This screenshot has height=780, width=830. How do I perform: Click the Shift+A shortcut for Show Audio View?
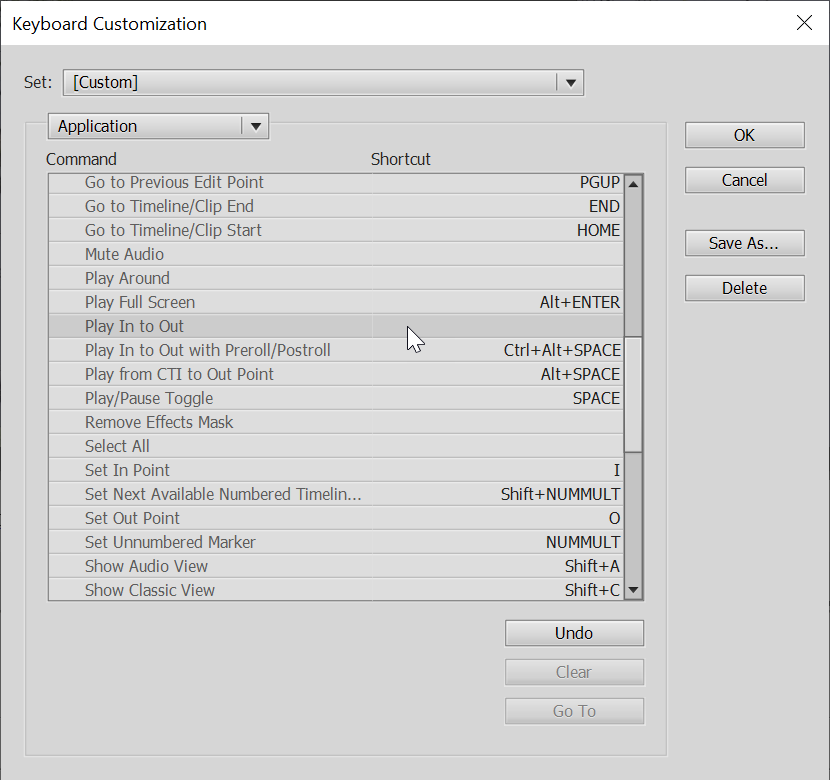pyautogui.click(x=592, y=566)
